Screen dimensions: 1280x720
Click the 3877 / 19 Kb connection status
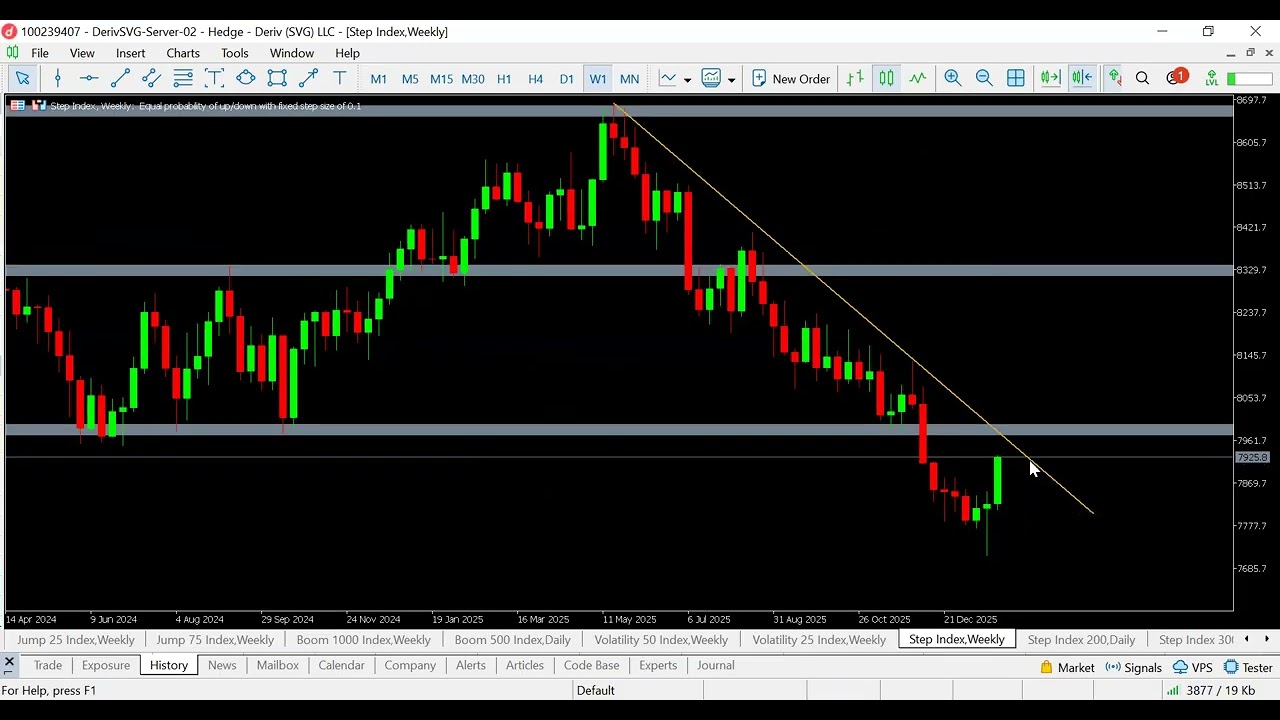[1211, 691]
